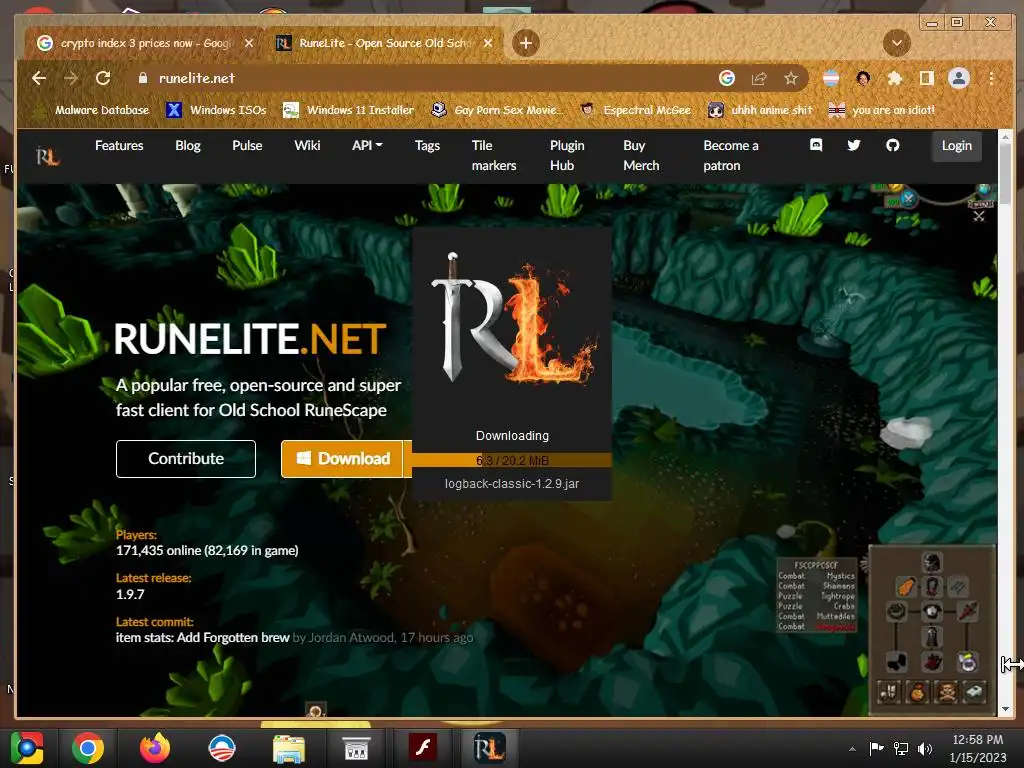Switch to RuneLite launcher in taskbar
This screenshot has width=1024, height=768.
[489, 748]
